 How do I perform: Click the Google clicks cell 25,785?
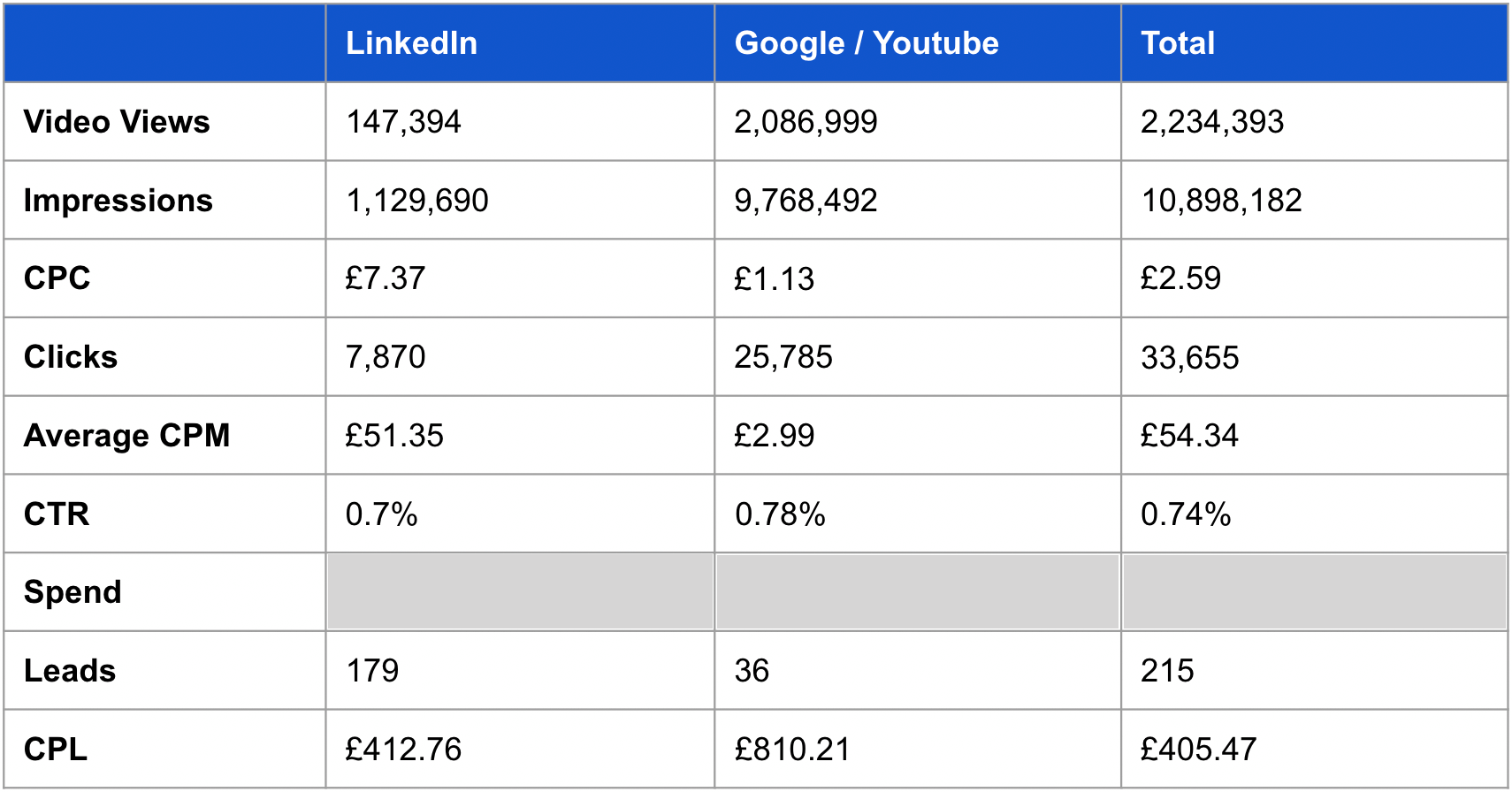[x=783, y=357]
